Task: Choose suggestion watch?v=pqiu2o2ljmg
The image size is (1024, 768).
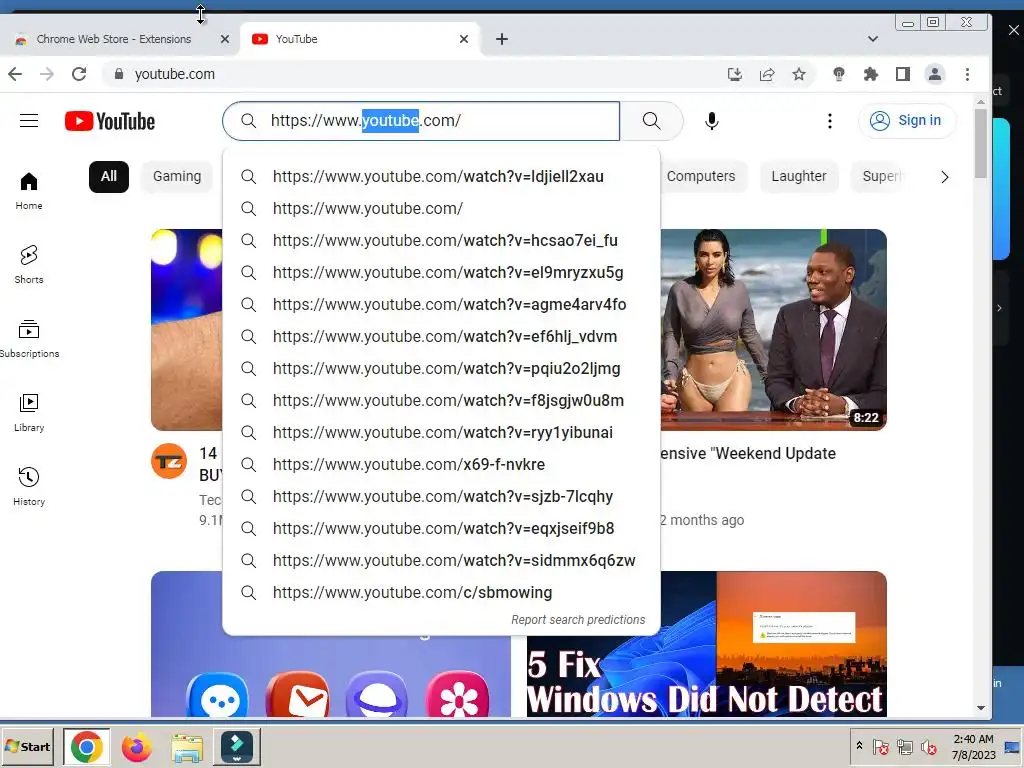Action: 441,368
